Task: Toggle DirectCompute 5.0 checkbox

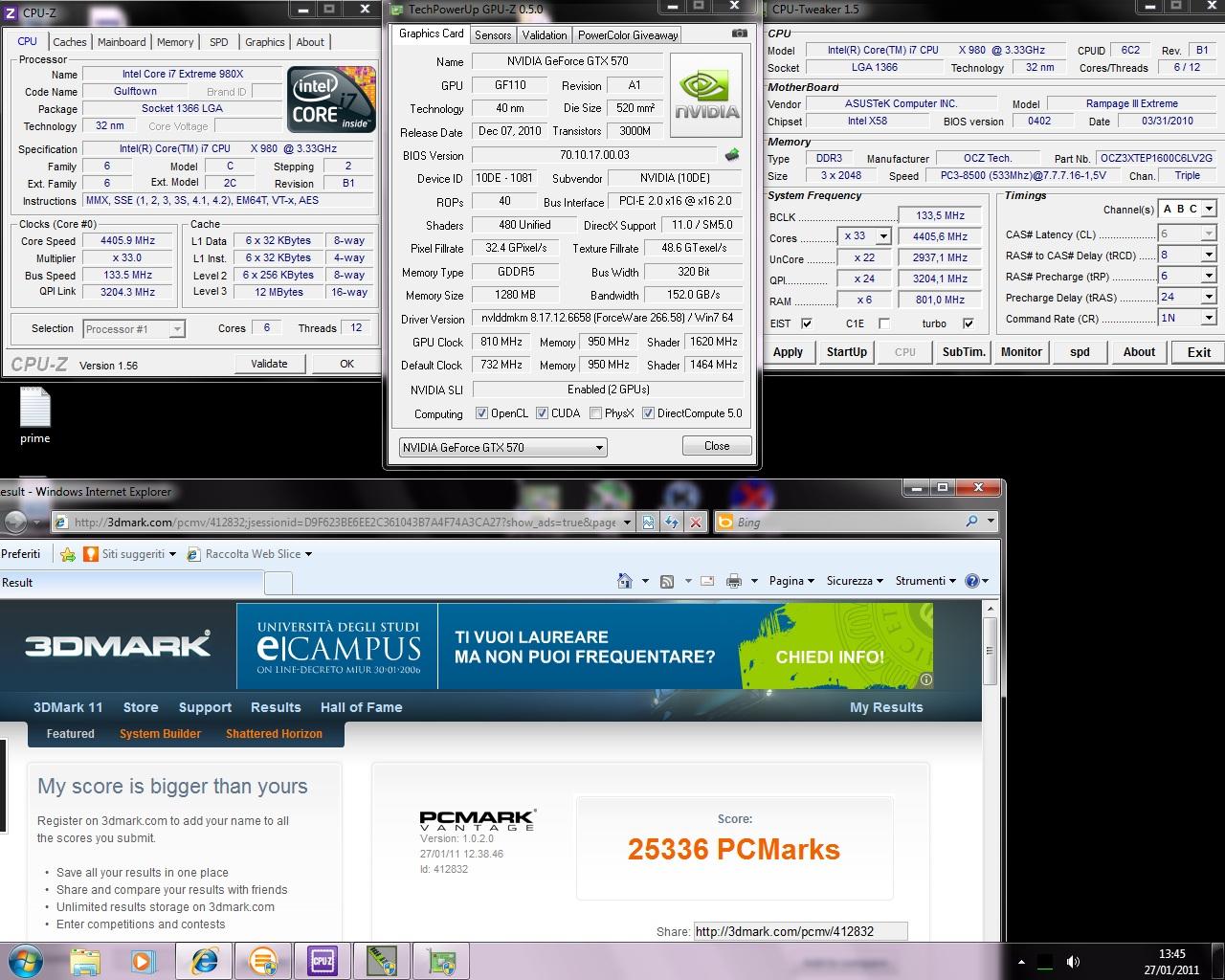Action: click(648, 413)
